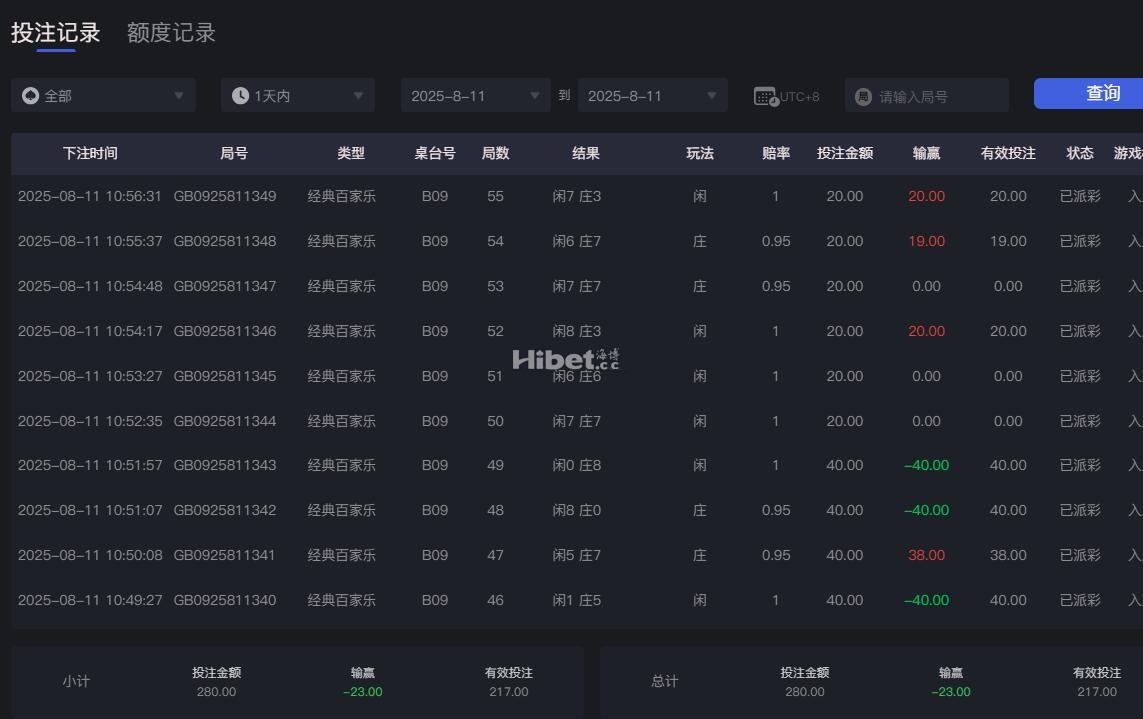Viewport: 1143px width, 719px height.
Task: Open the 全部 game type dropdown
Action: tap(103, 96)
